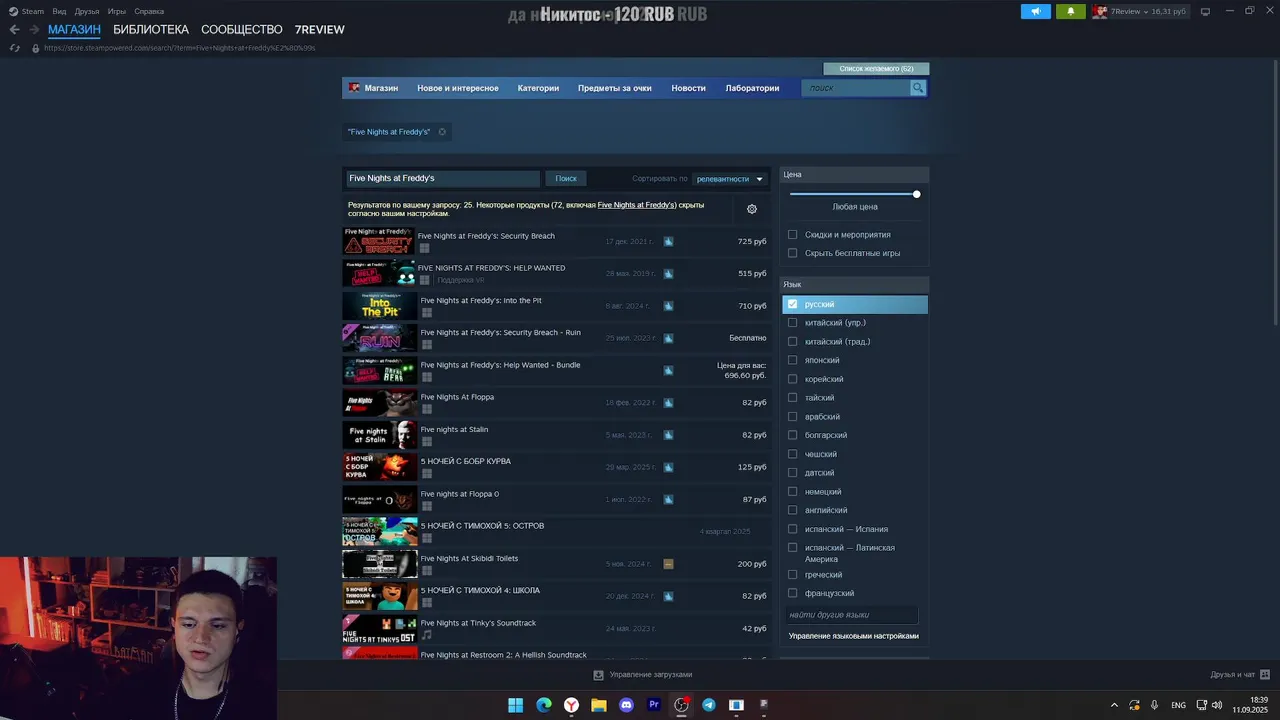Open Список желаемого (62) button
The height and width of the screenshot is (720, 1280).
(x=876, y=69)
